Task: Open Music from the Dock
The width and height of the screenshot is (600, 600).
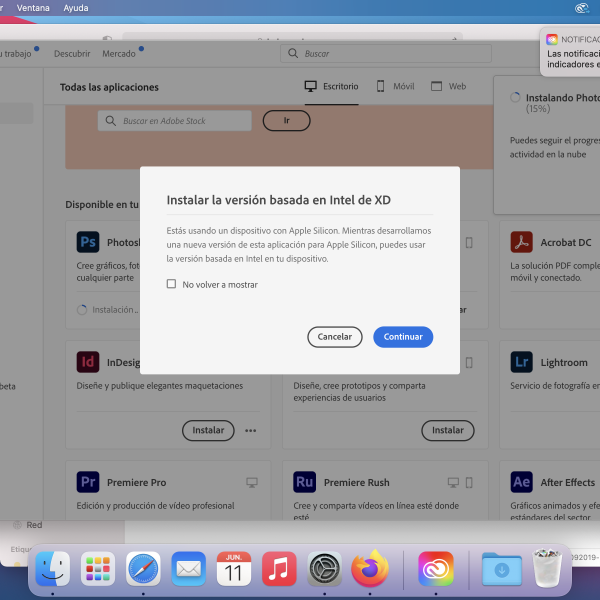Action: [279, 569]
